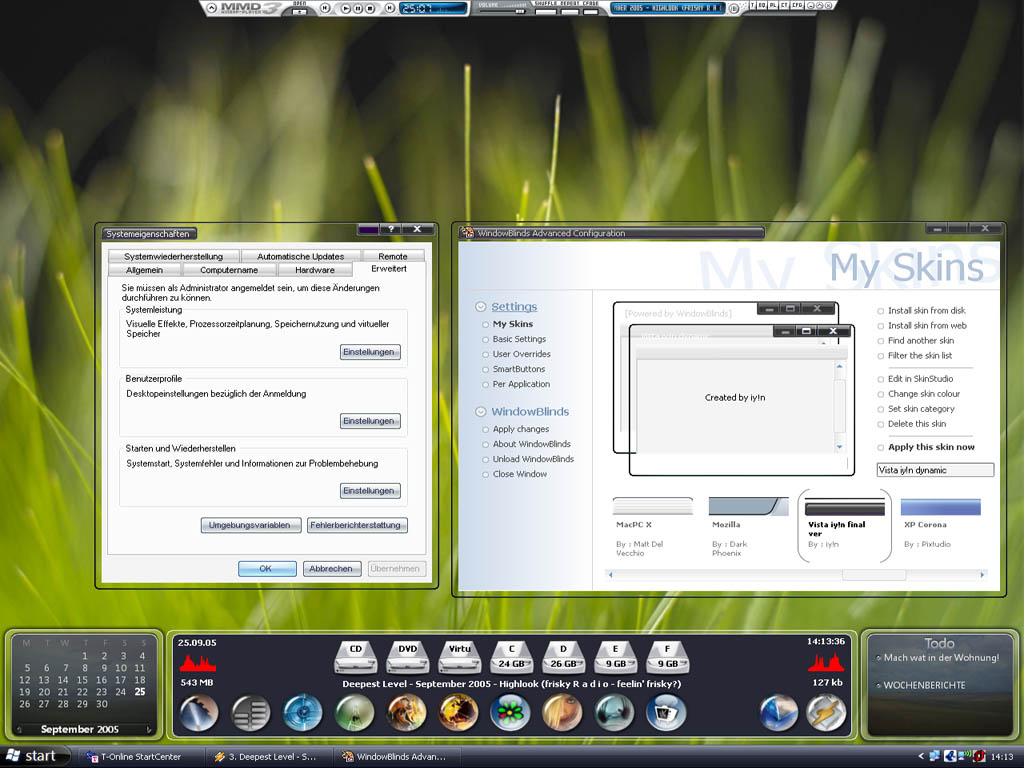Click the volume slider in MMD3 player

click(x=502, y=11)
